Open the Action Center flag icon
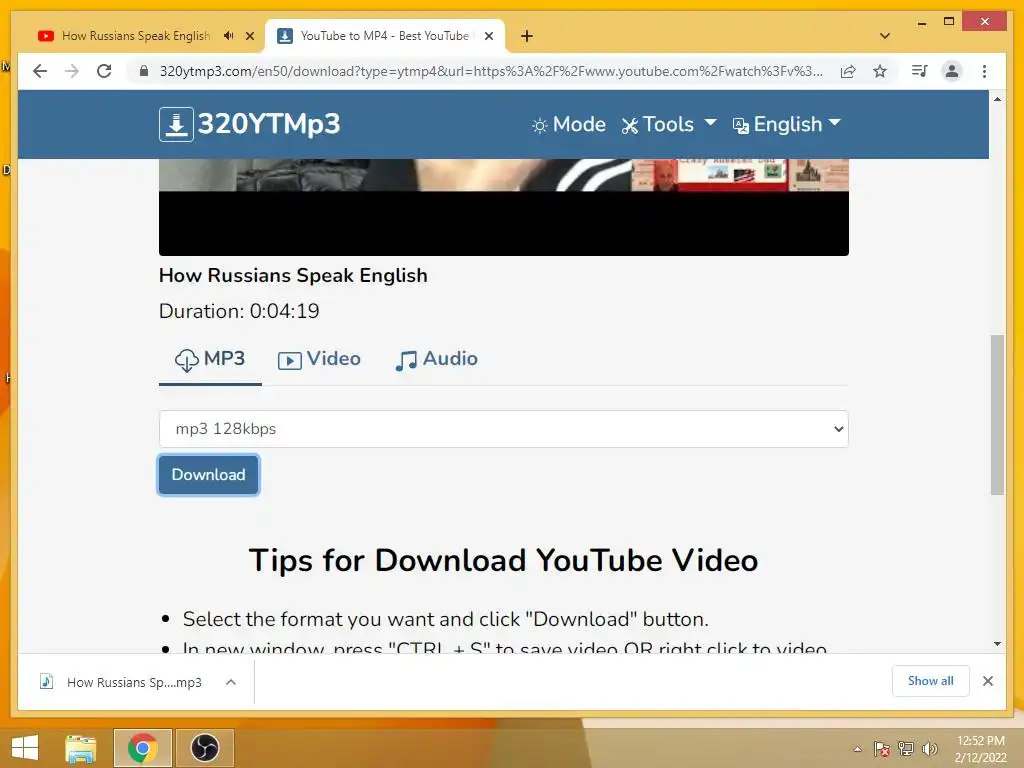1024x768 pixels. click(x=882, y=749)
